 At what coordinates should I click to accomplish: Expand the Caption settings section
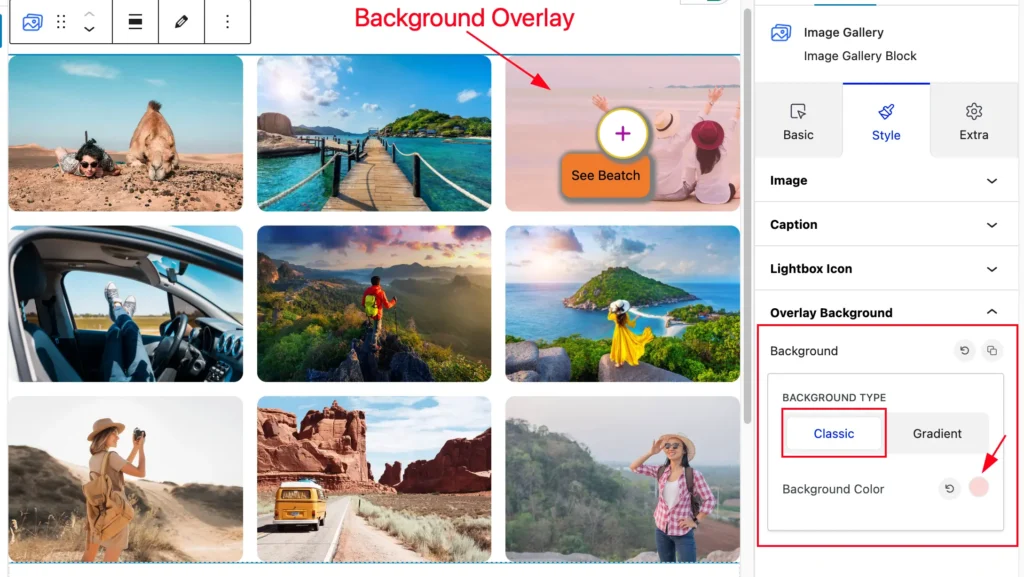pos(886,225)
